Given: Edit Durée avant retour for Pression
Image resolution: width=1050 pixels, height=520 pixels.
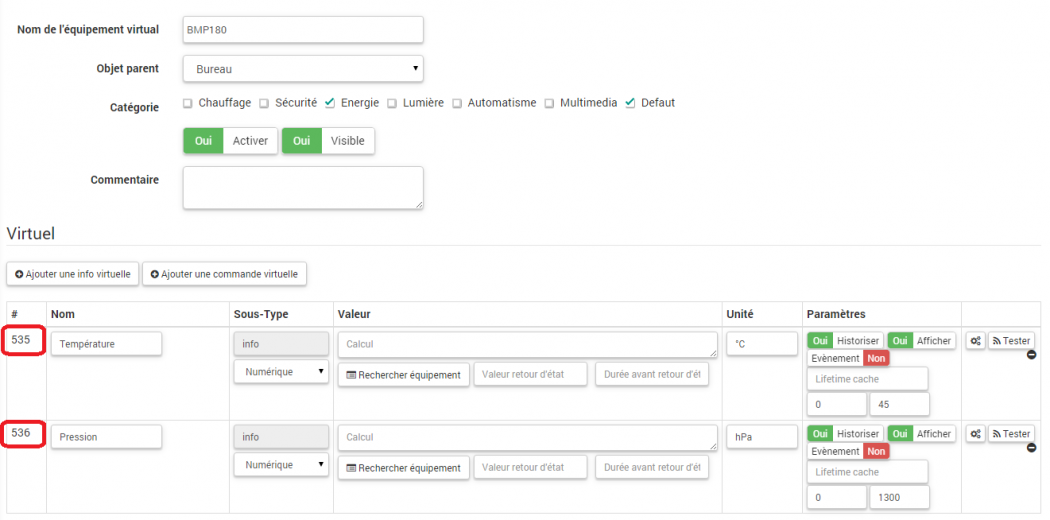Looking at the screenshot, I should (x=652, y=468).
